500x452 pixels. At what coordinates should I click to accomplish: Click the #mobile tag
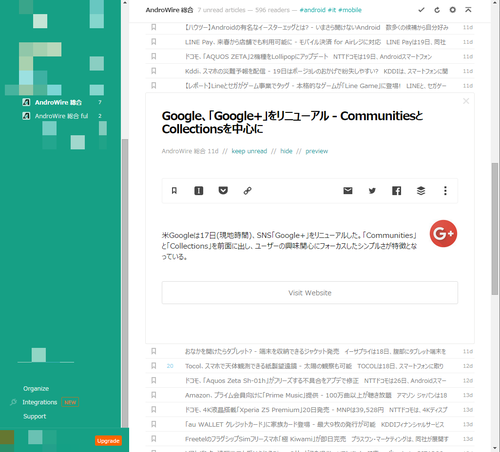click(350, 10)
